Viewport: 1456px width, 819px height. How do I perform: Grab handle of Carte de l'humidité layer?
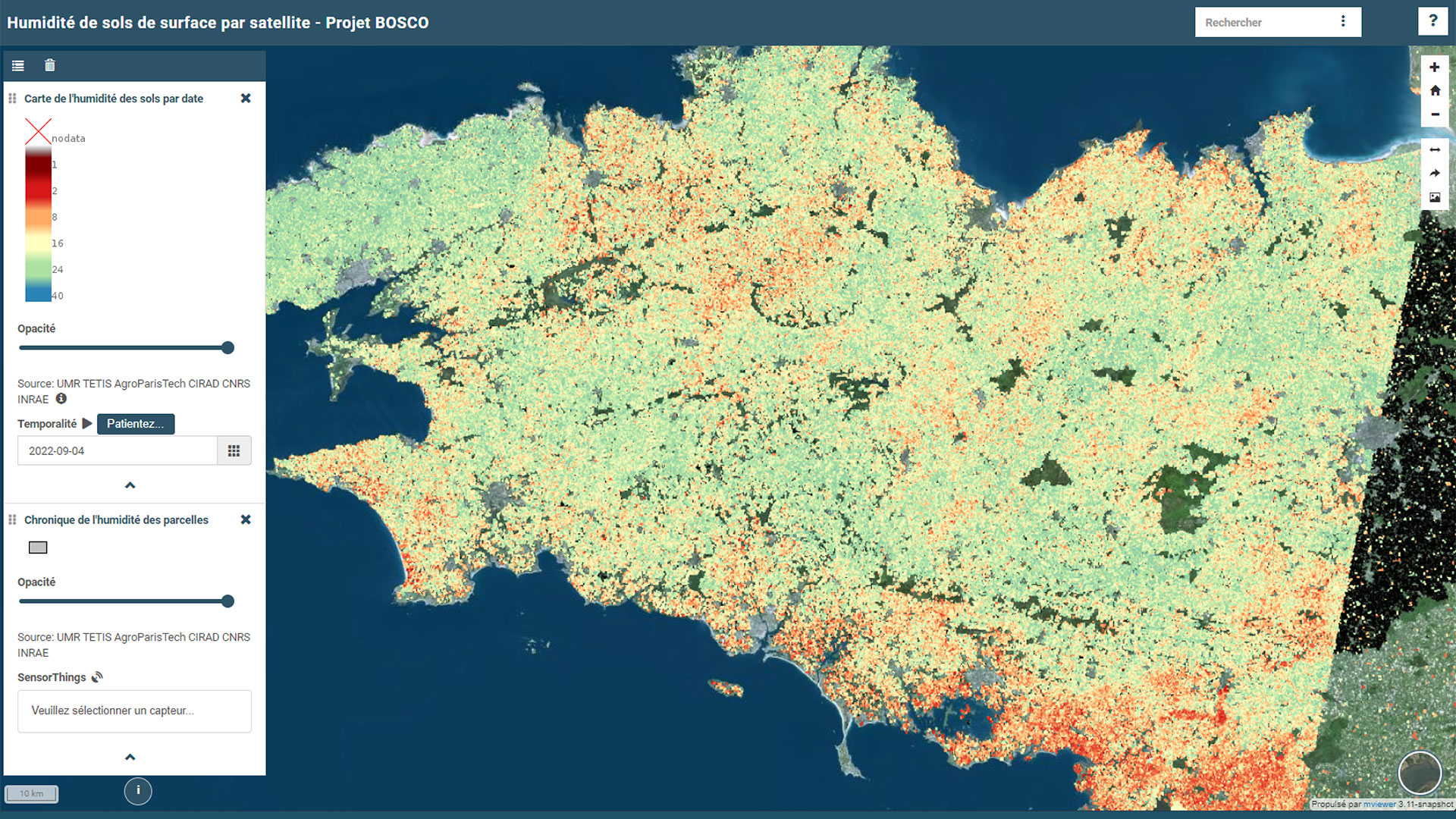(12, 99)
